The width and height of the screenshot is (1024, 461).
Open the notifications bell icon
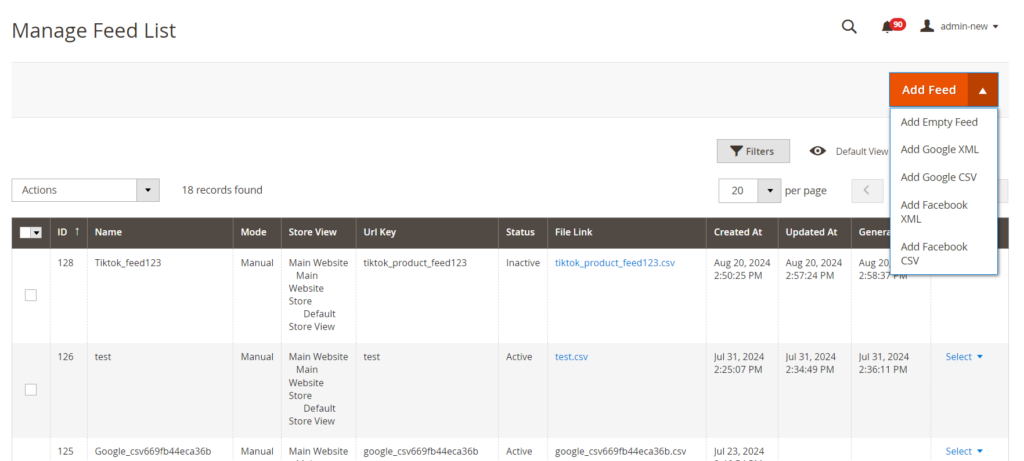coord(887,27)
